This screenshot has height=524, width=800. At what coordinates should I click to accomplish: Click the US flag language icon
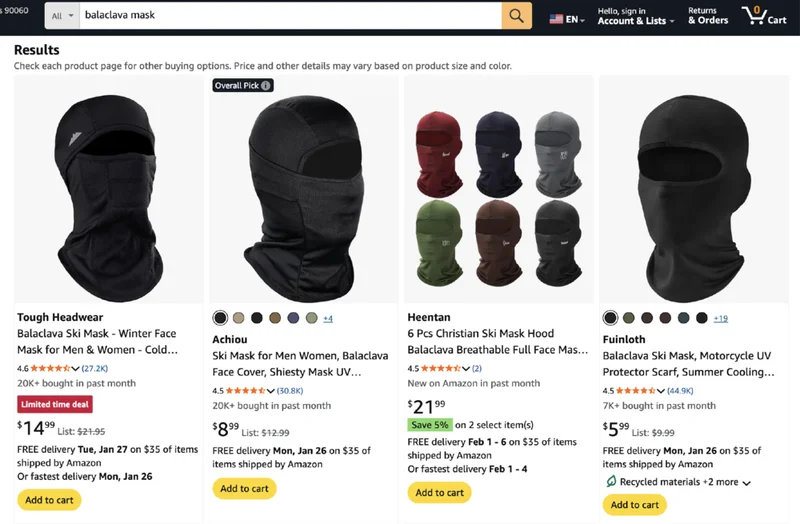click(556, 19)
